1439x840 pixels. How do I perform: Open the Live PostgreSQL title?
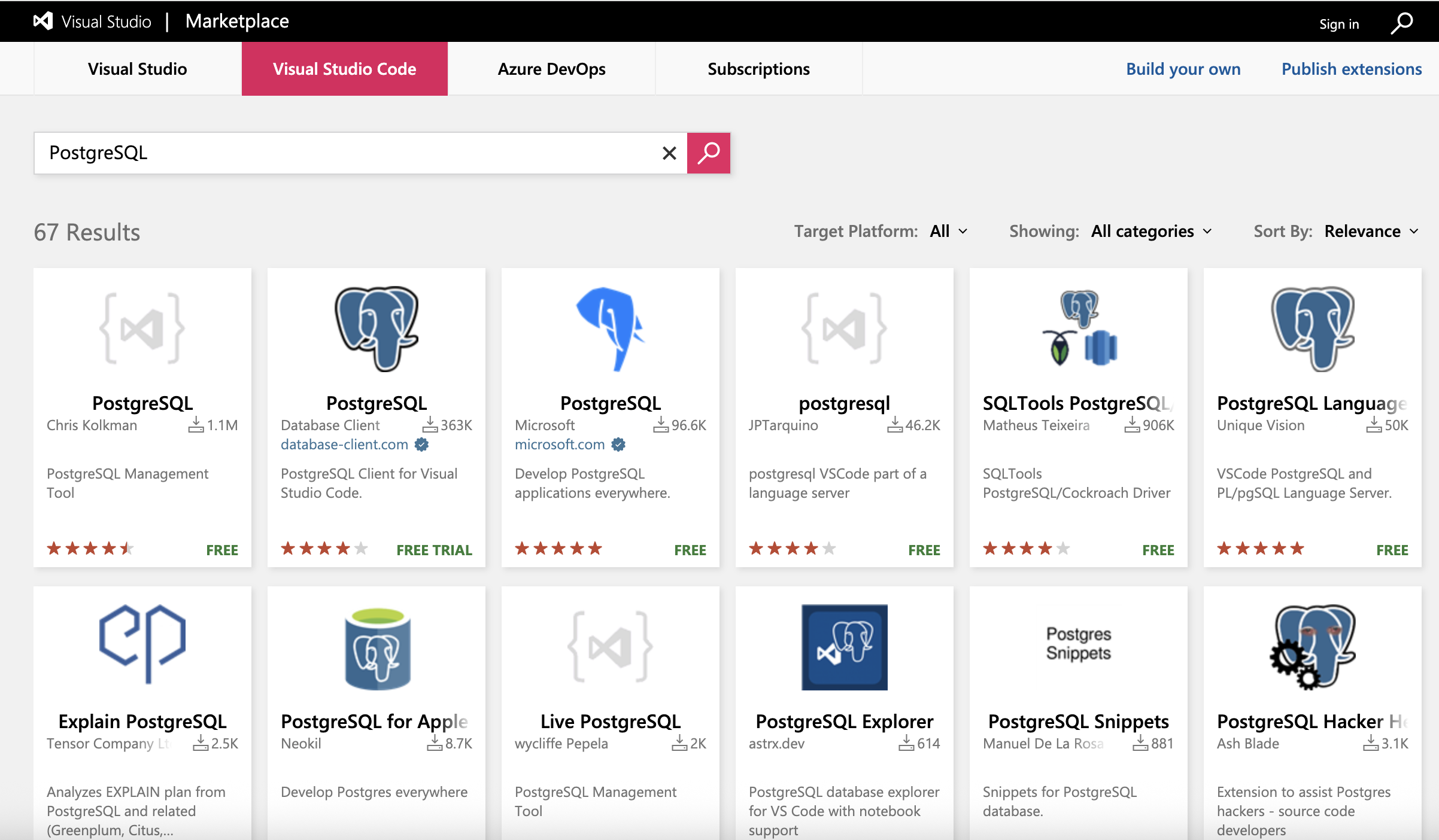(x=611, y=722)
